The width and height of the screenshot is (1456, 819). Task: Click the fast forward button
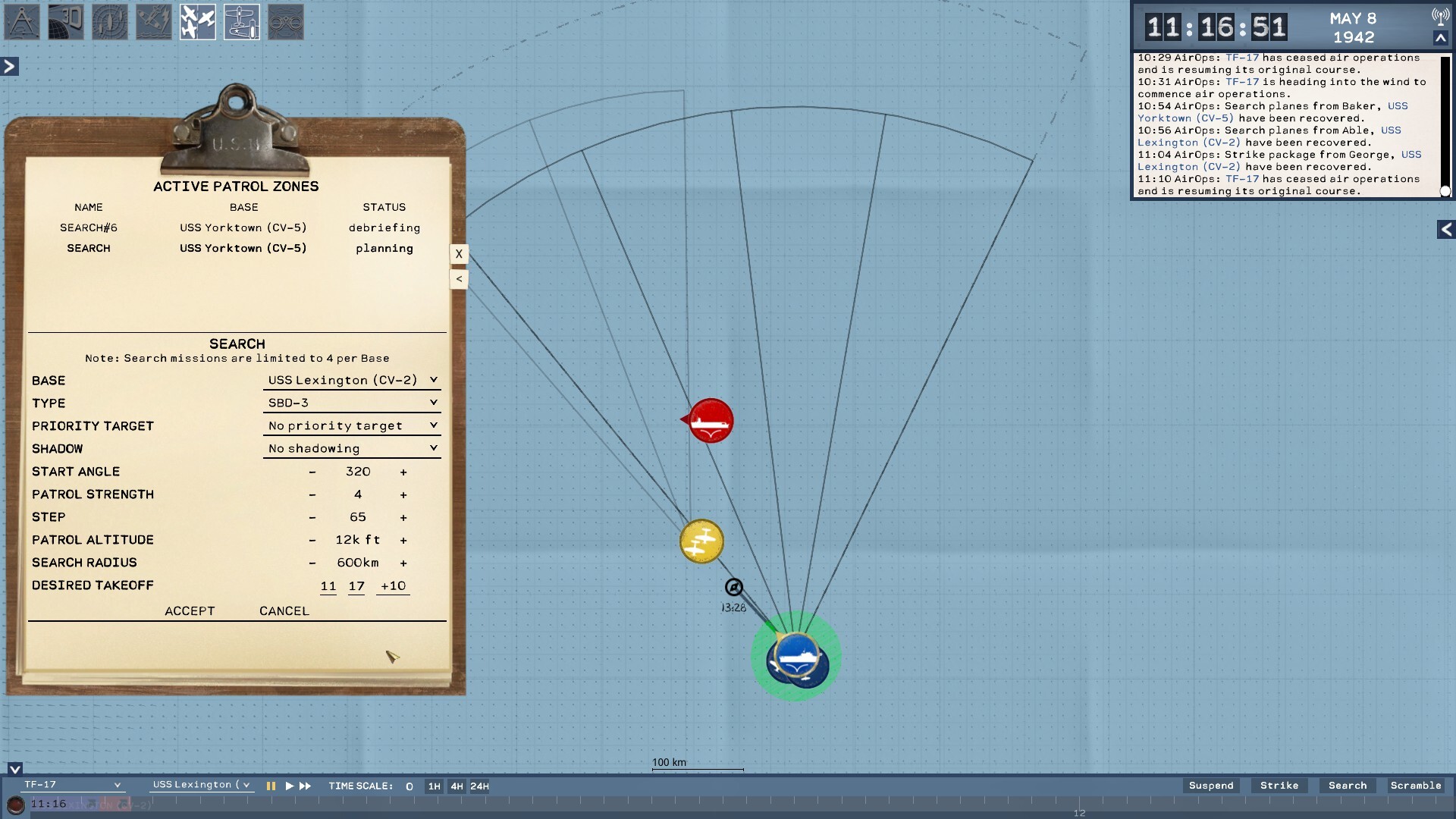coord(306,786)
